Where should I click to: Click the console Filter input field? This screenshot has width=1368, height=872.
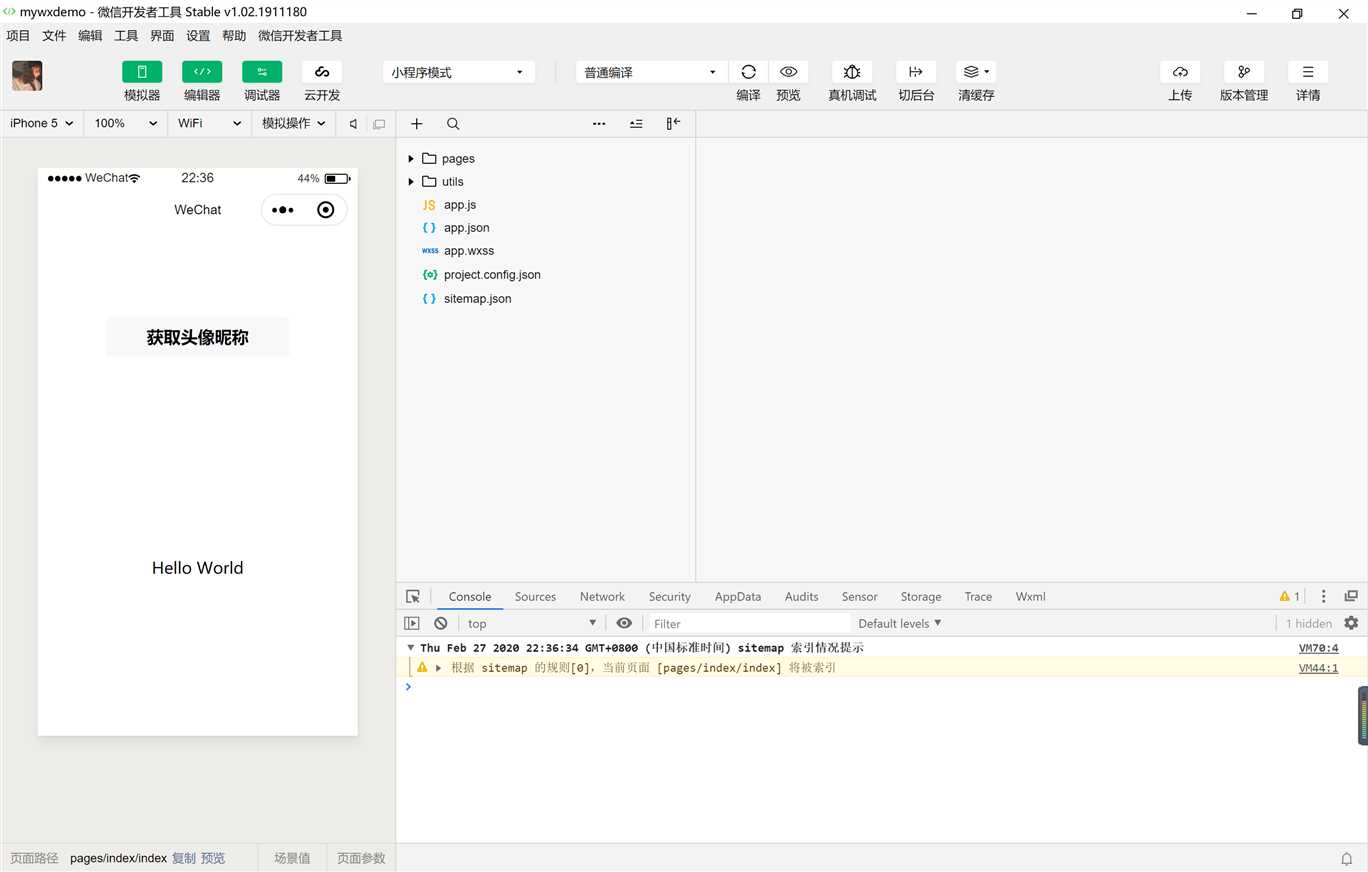point(748,623)
